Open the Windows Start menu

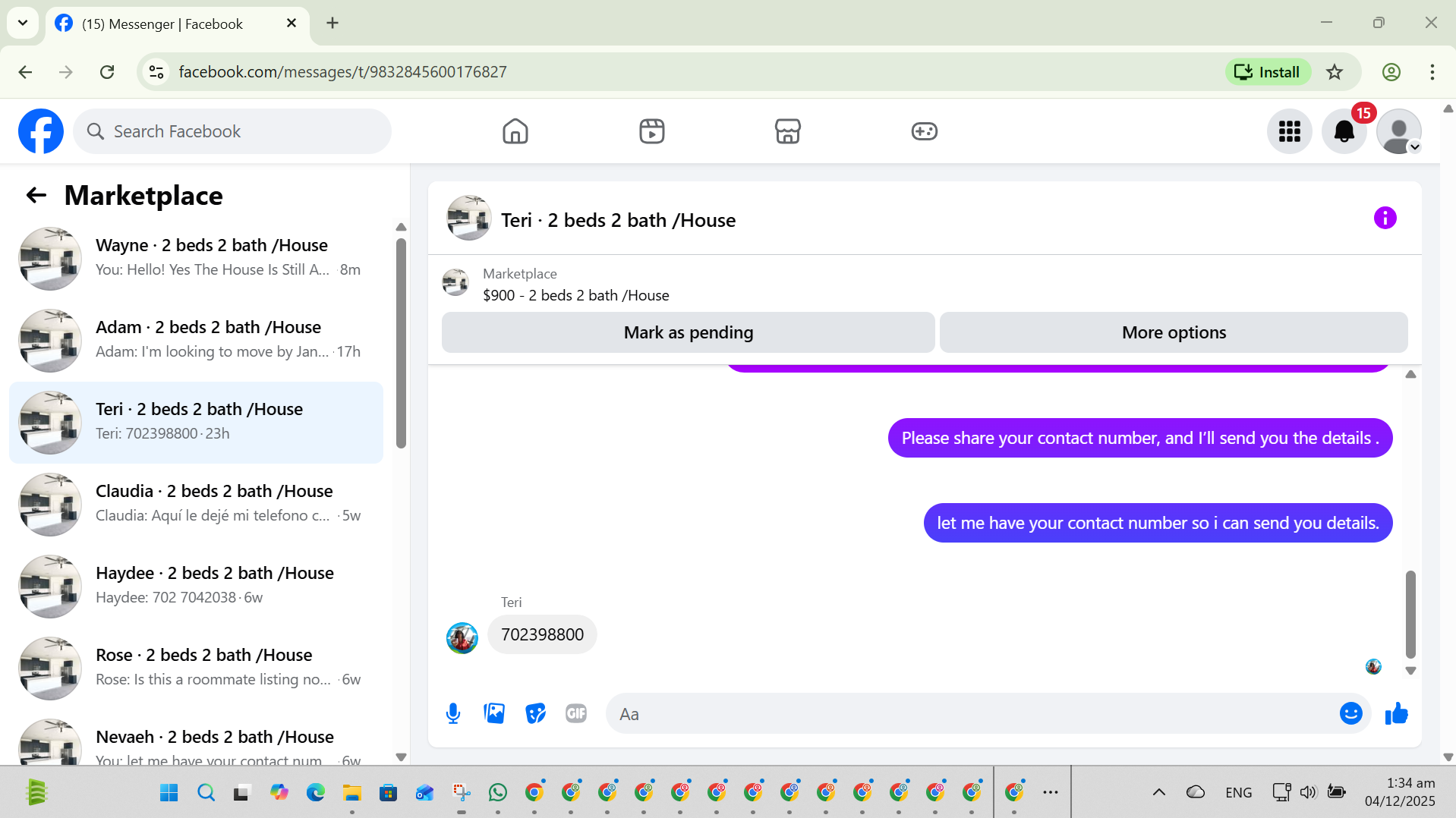point(169,792)
